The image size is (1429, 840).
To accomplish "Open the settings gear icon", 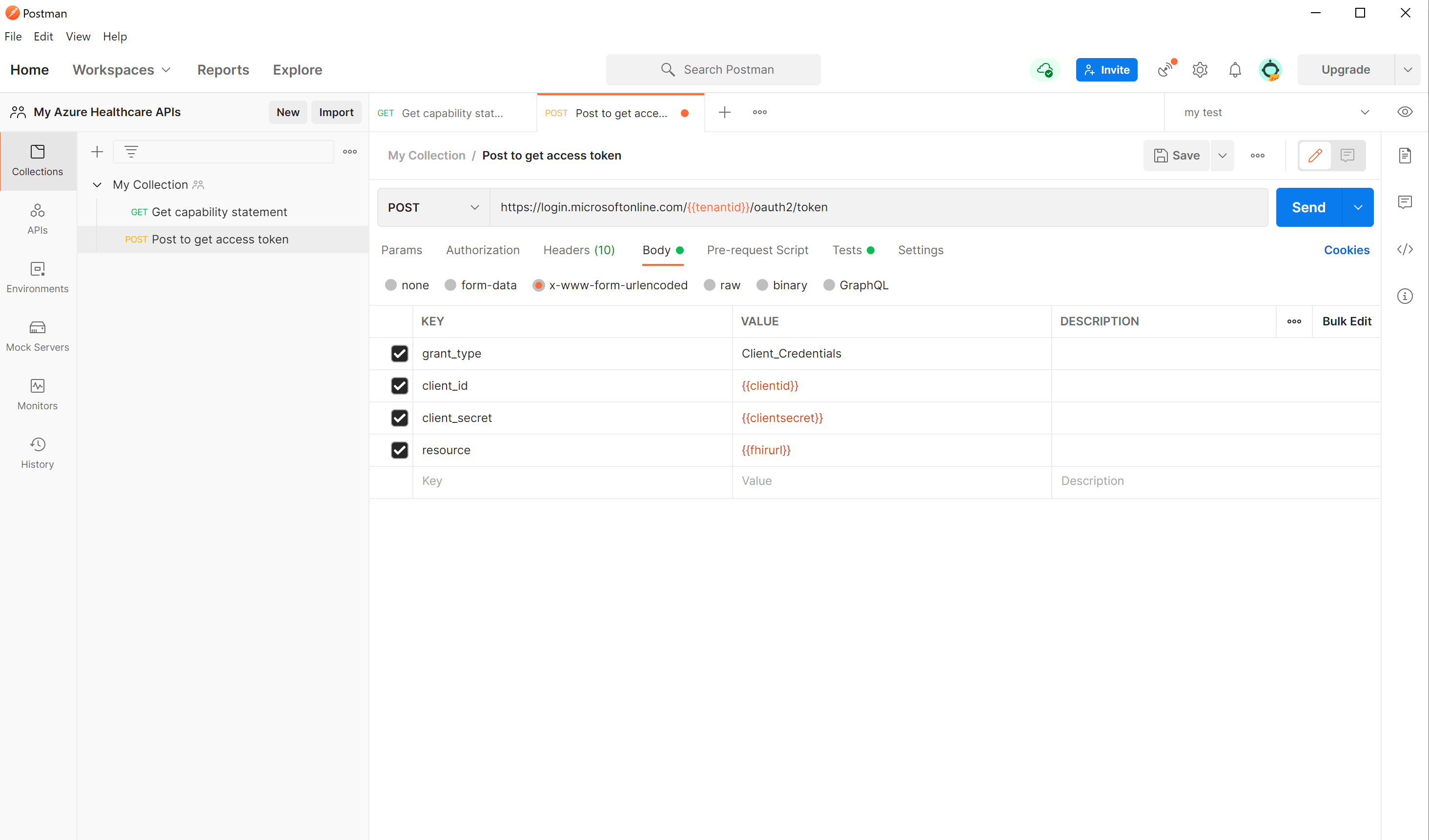I will [x=1200, y=70].
